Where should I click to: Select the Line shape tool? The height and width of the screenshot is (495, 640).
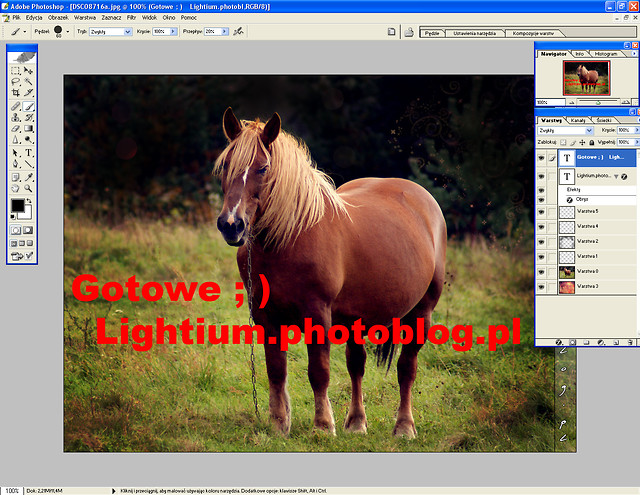(28, 164)
